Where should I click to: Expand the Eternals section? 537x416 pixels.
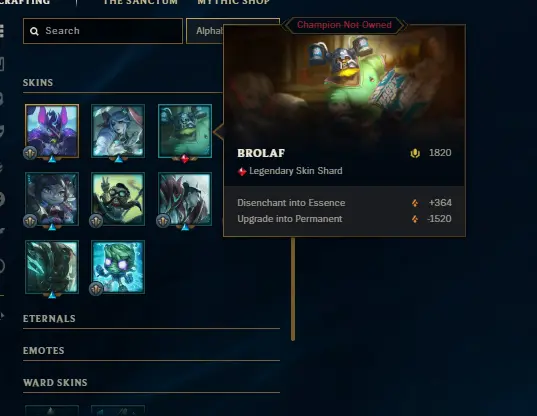click(x=151, y=319)
